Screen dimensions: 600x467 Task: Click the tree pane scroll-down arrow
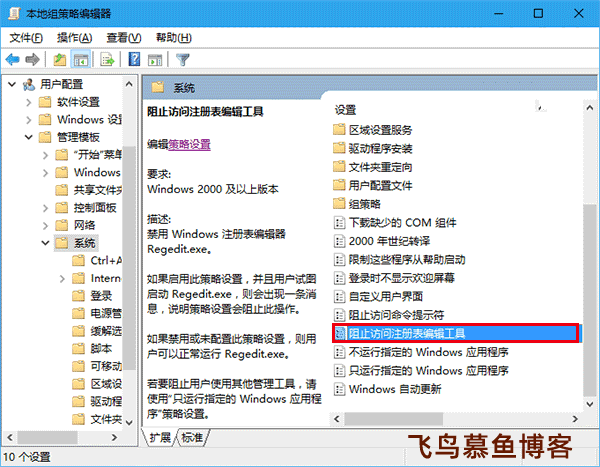click(129, 423)
